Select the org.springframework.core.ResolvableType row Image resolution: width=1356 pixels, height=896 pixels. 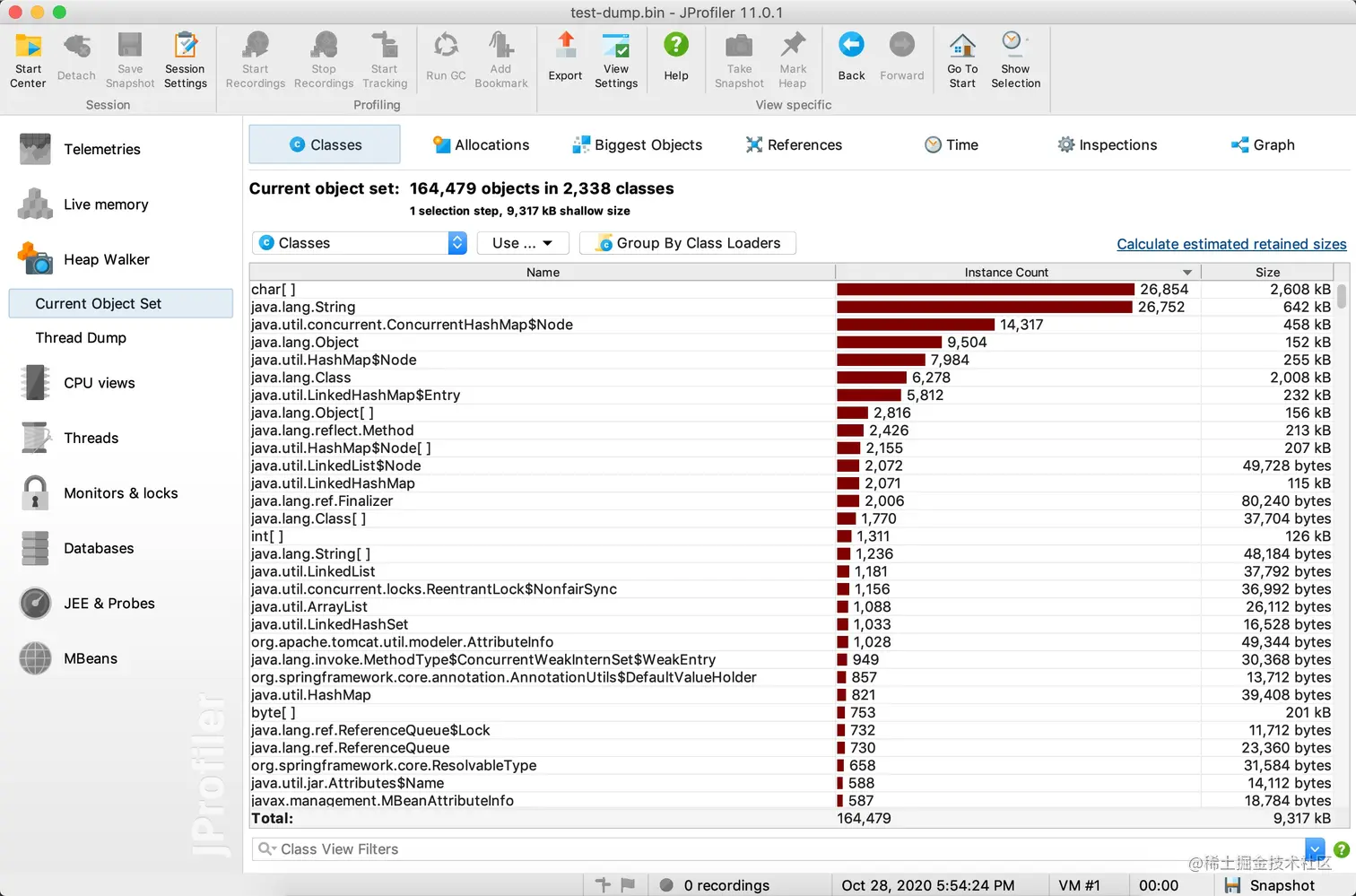click(x=792, y=765)
